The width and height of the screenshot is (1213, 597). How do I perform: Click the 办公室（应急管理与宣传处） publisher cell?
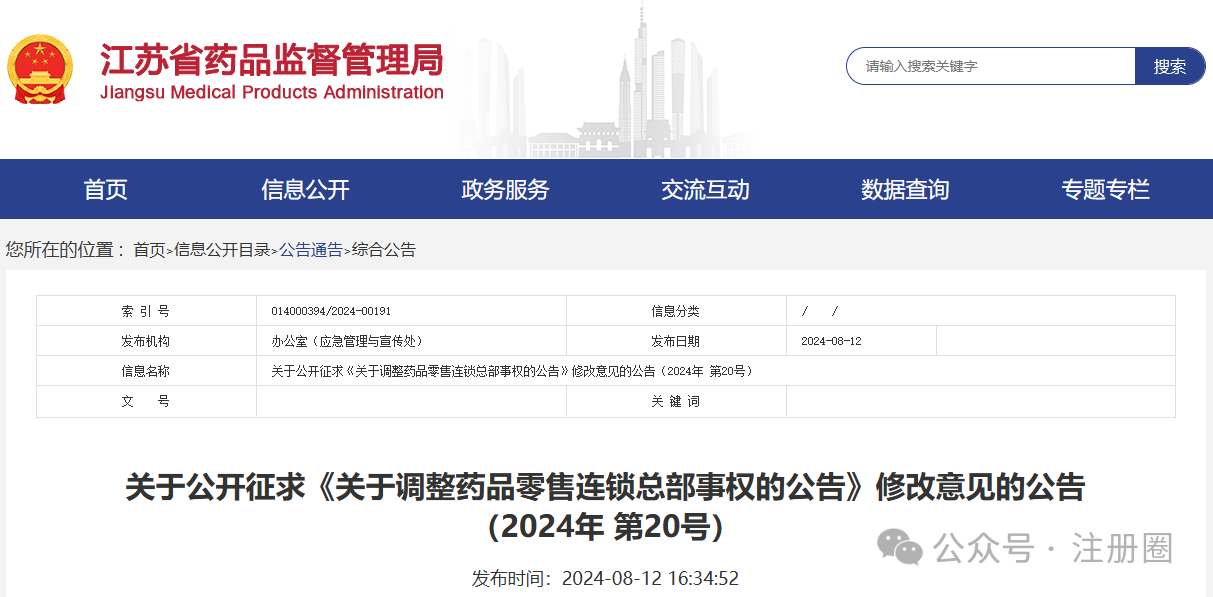tap(340, 342)
